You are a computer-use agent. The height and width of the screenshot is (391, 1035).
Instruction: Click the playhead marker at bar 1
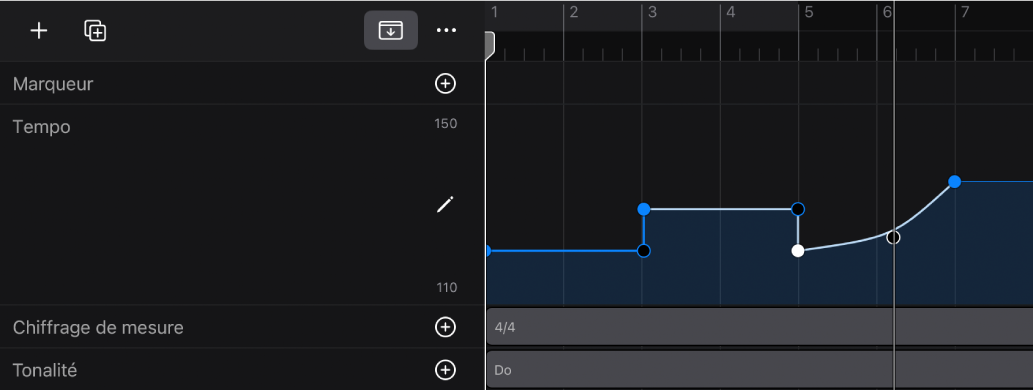click(490, 45)
